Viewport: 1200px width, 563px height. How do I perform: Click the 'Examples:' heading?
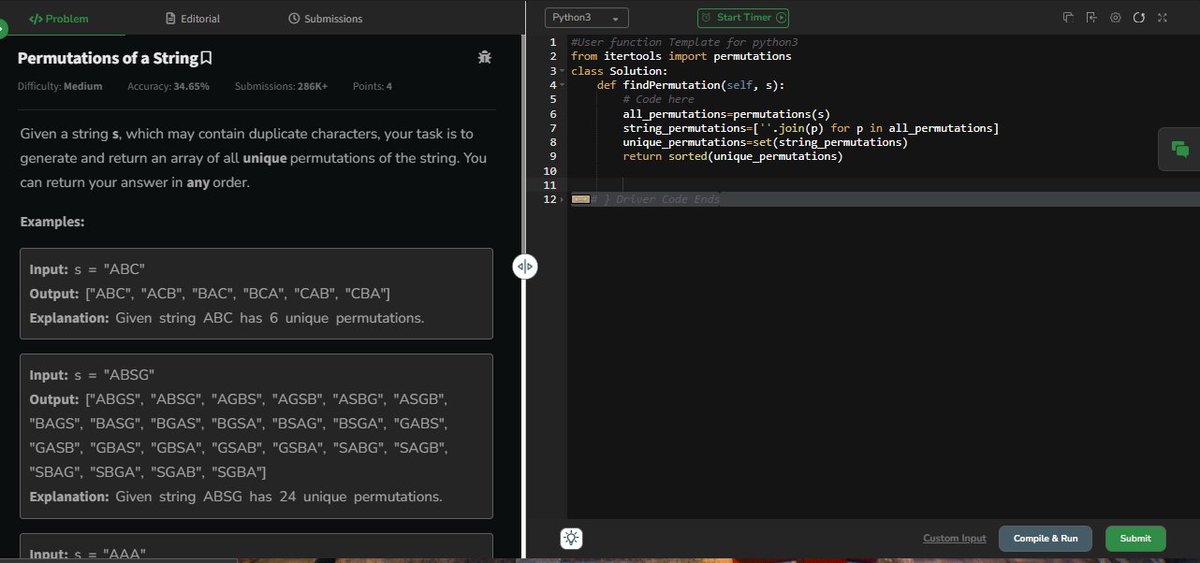[52, 221]
